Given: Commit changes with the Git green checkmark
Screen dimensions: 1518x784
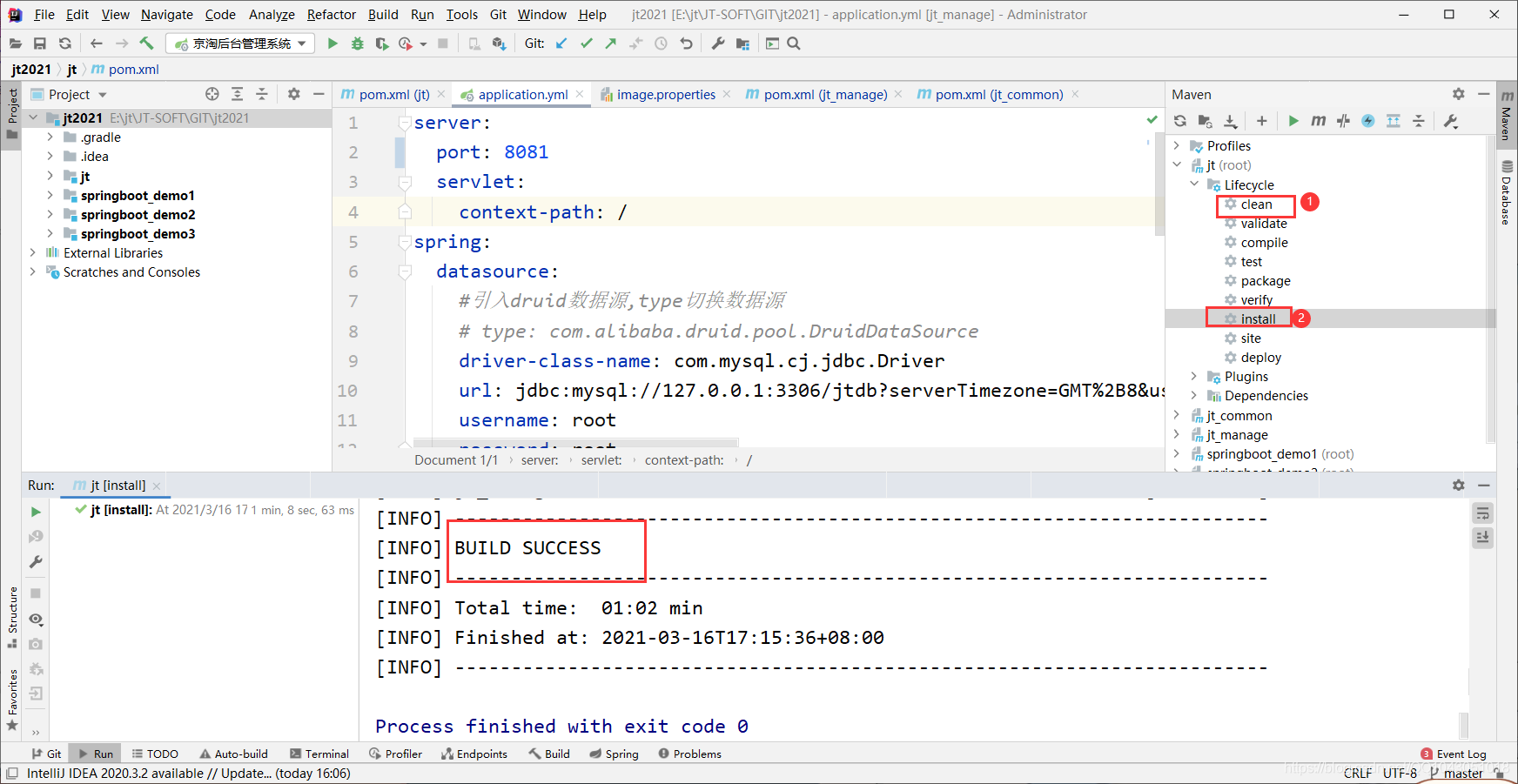Looking at the screenshot, I should (x=587, y=44).
